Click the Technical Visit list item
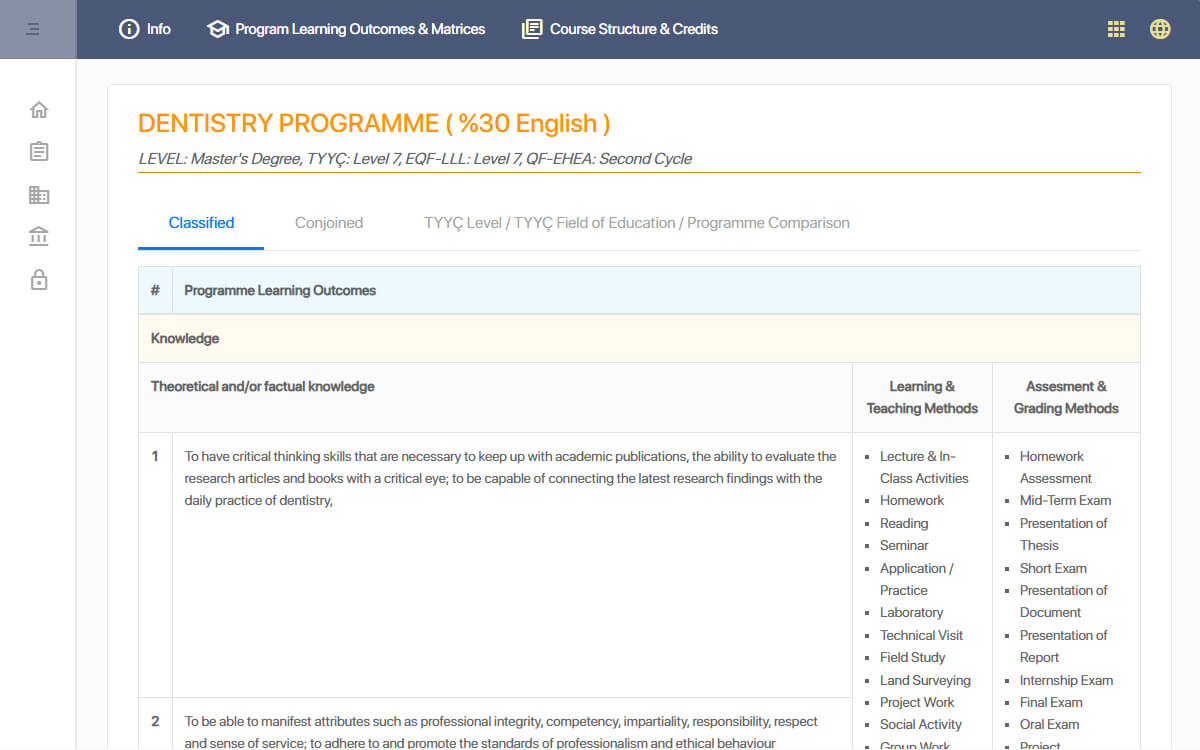Viewport: 1200px width, 750px height. point(921,635)
